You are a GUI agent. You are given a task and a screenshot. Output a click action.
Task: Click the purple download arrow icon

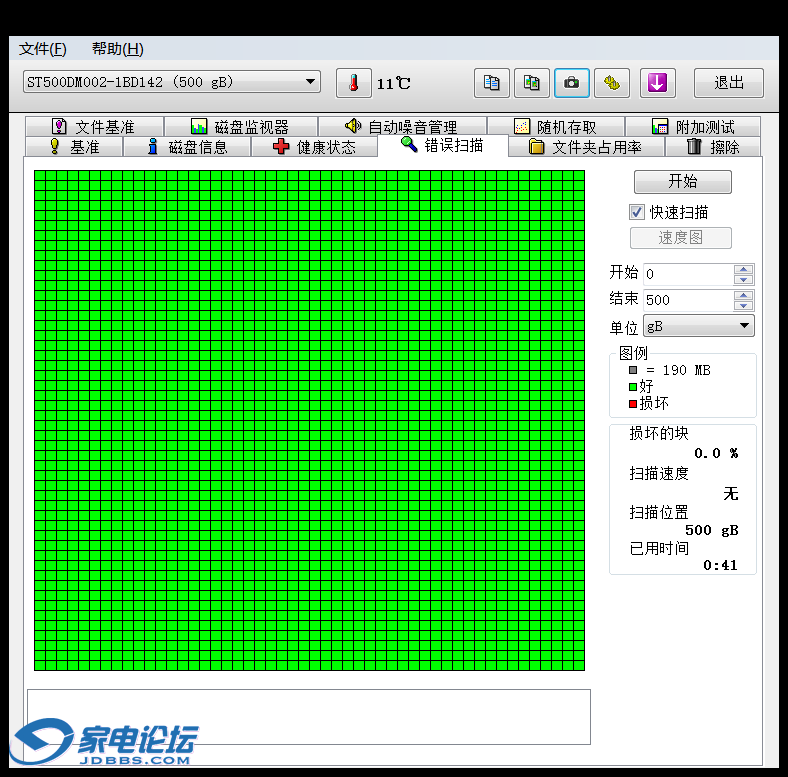[657, 83]
